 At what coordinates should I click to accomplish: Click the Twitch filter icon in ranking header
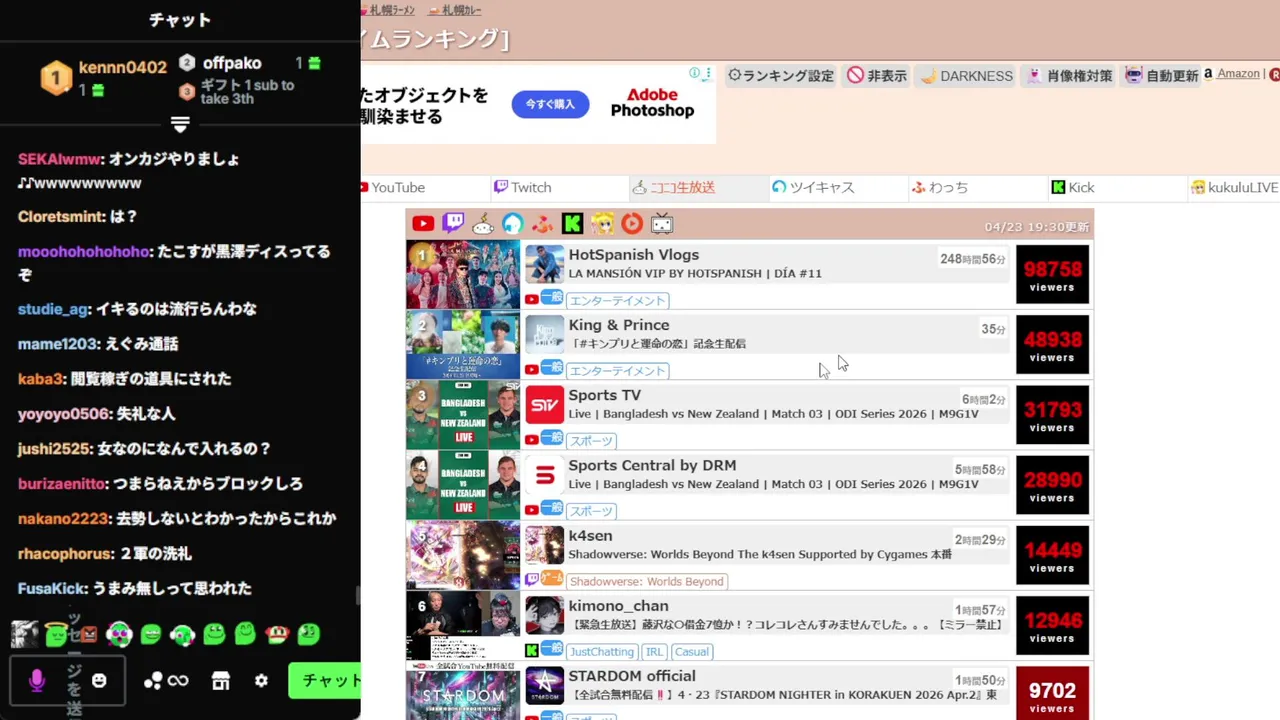(453, 224)
